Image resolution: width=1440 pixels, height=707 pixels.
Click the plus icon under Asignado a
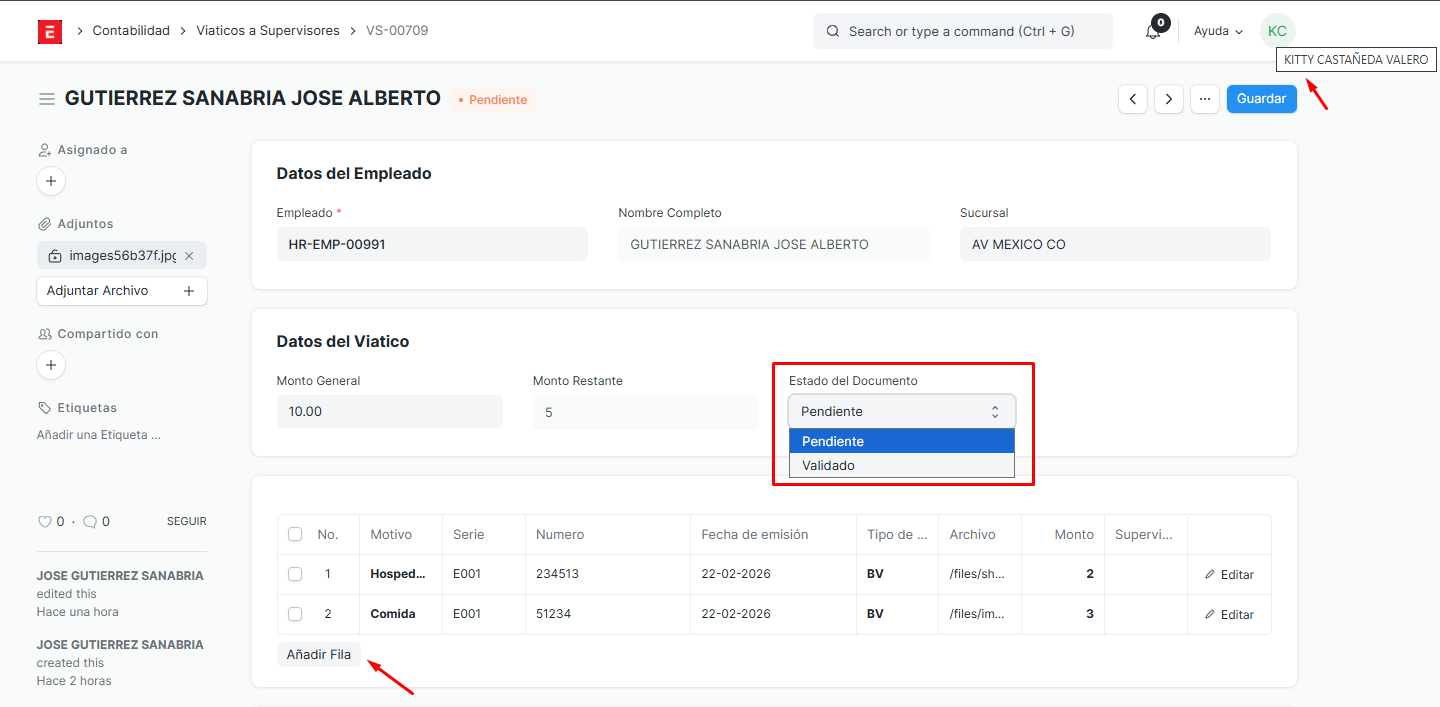pos(51,182)
